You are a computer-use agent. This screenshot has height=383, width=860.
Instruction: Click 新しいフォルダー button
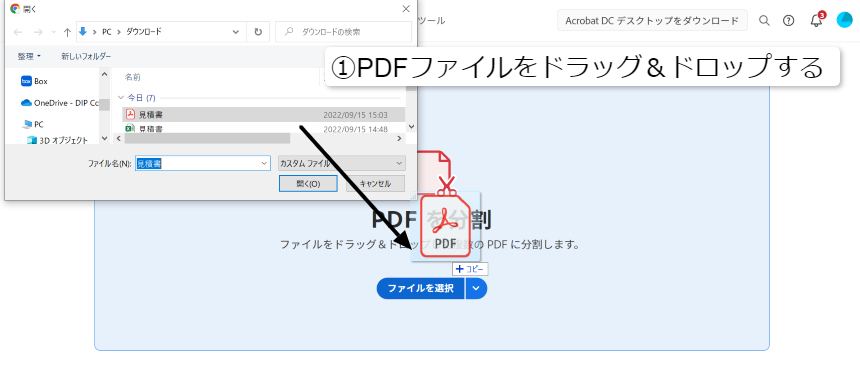[x=86, y=56]
